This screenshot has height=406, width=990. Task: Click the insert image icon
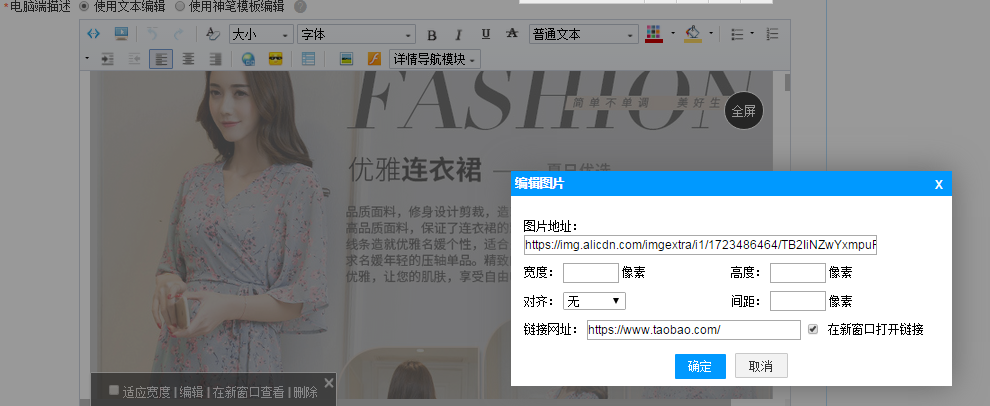[346, 59]
